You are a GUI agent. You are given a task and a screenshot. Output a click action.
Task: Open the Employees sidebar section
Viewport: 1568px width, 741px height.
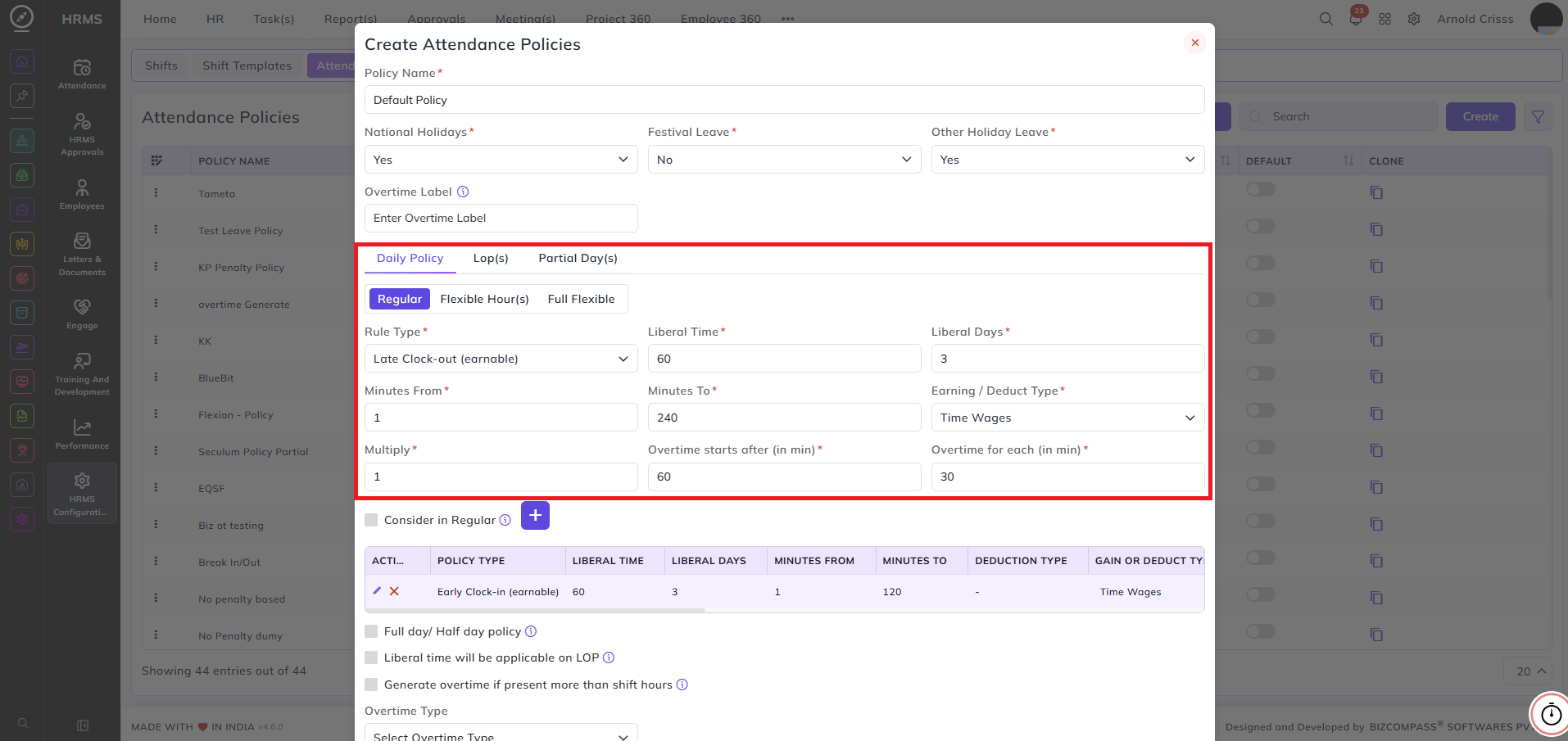(x=82, y=194)
